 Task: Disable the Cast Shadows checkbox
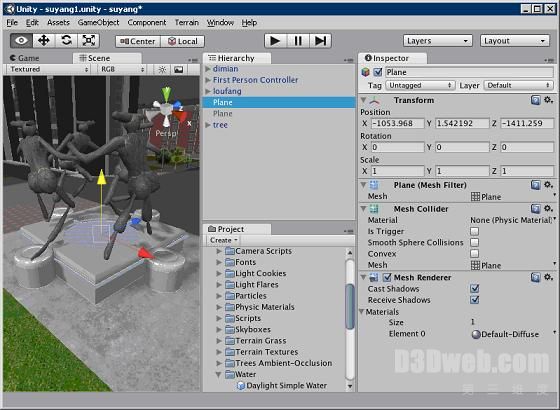pos(474,289)
